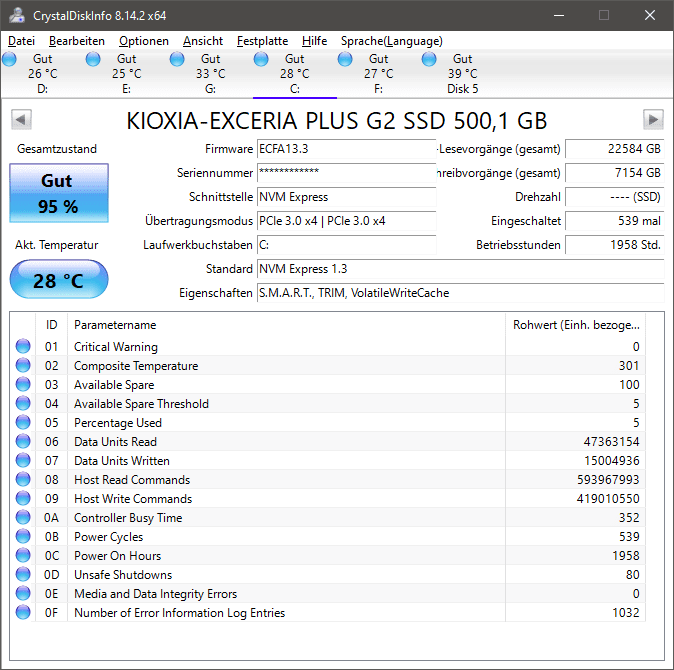Select the Composite Temperature parameter name
This screenshot has width=674, height=670.
pos(136,366)
